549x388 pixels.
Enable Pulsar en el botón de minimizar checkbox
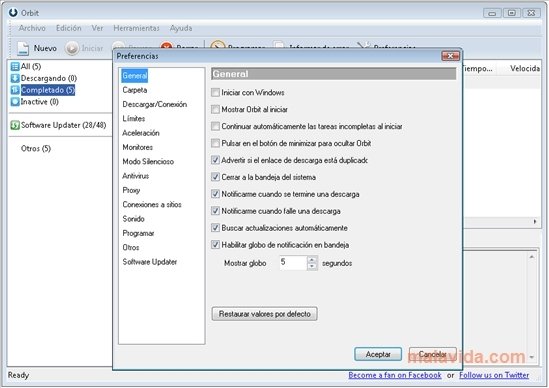click(x=215, y=143)
